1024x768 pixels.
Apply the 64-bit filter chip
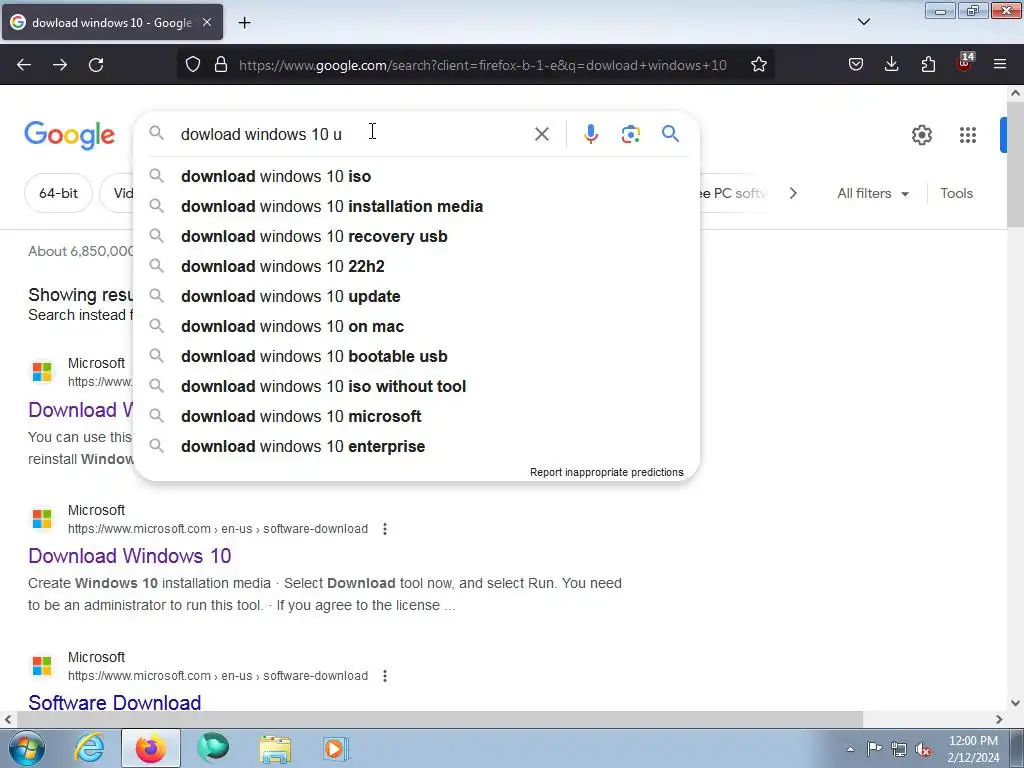(x=58, y=193)
